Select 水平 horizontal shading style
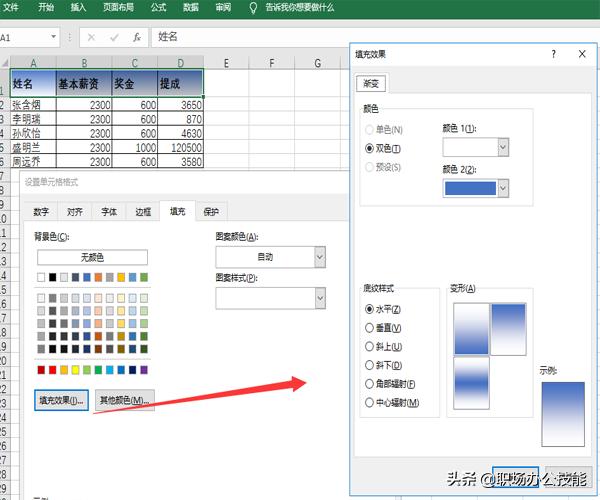This screenshot has height=500, width=600. (369, 309)
